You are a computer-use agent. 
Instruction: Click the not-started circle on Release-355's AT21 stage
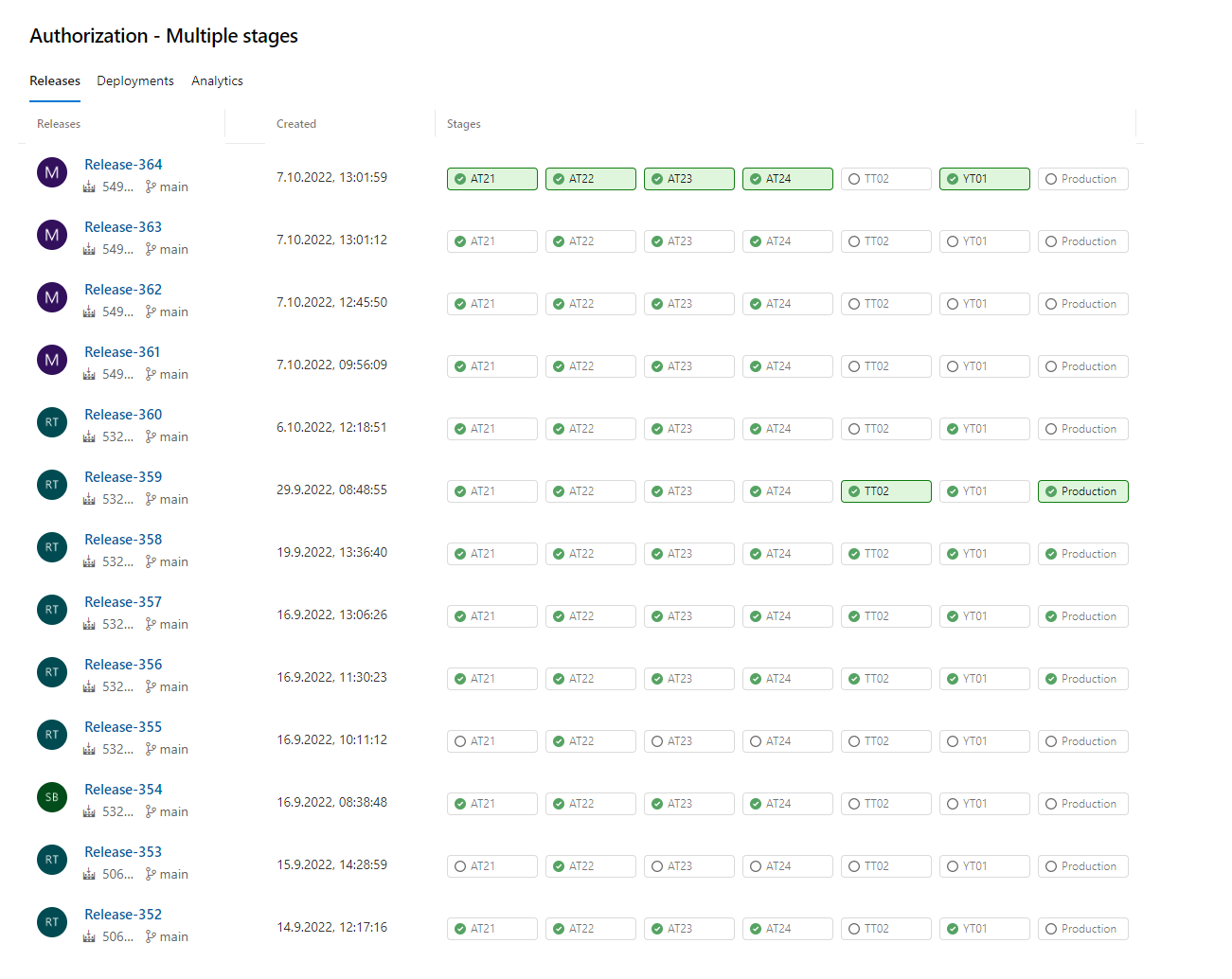coord(461,740)
